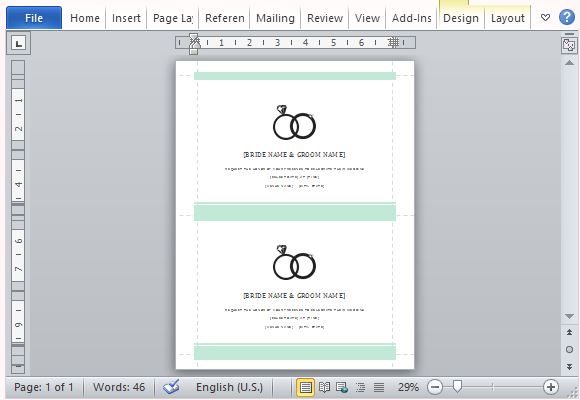Switch to Web Layout view icon

tap(342, 387)
